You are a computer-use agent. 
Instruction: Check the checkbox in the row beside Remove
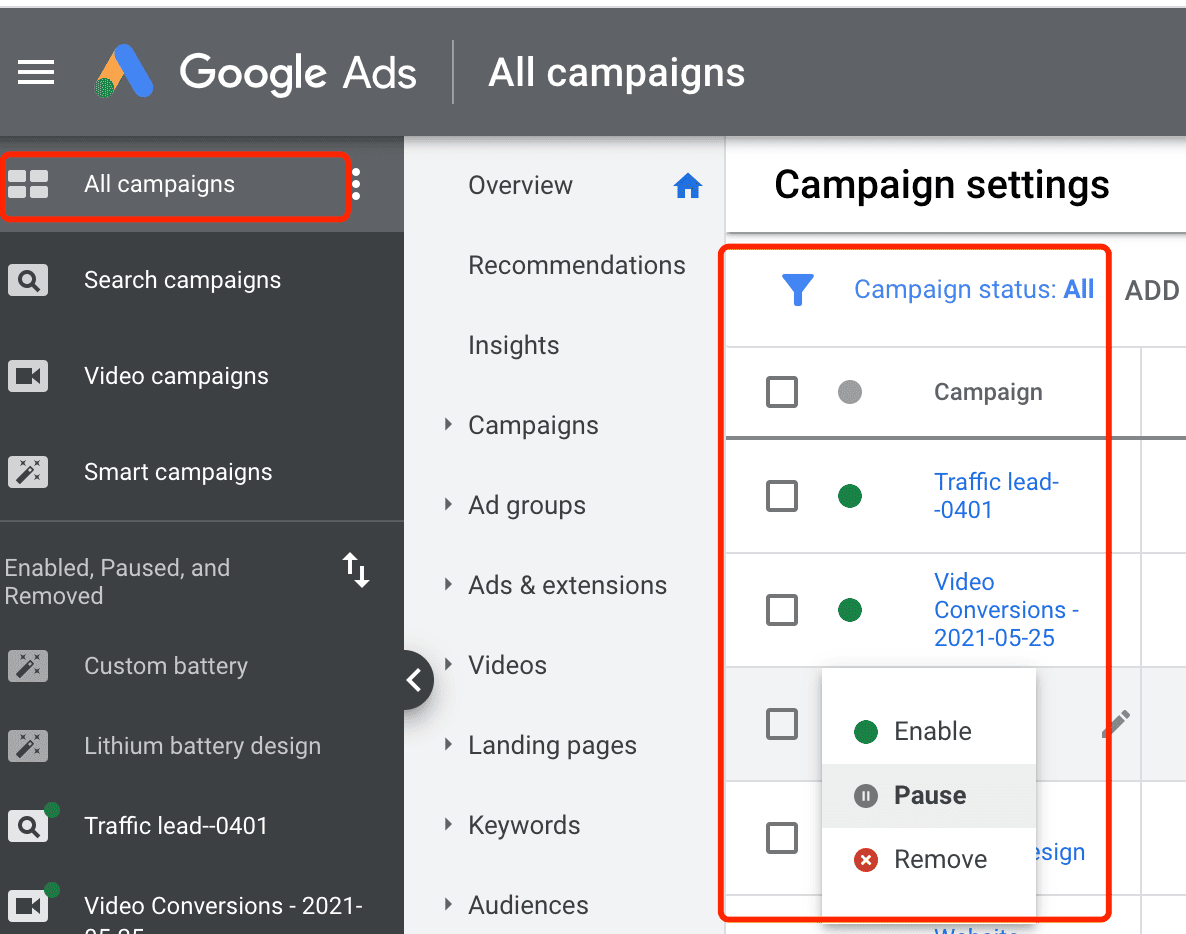click(782, 838)
